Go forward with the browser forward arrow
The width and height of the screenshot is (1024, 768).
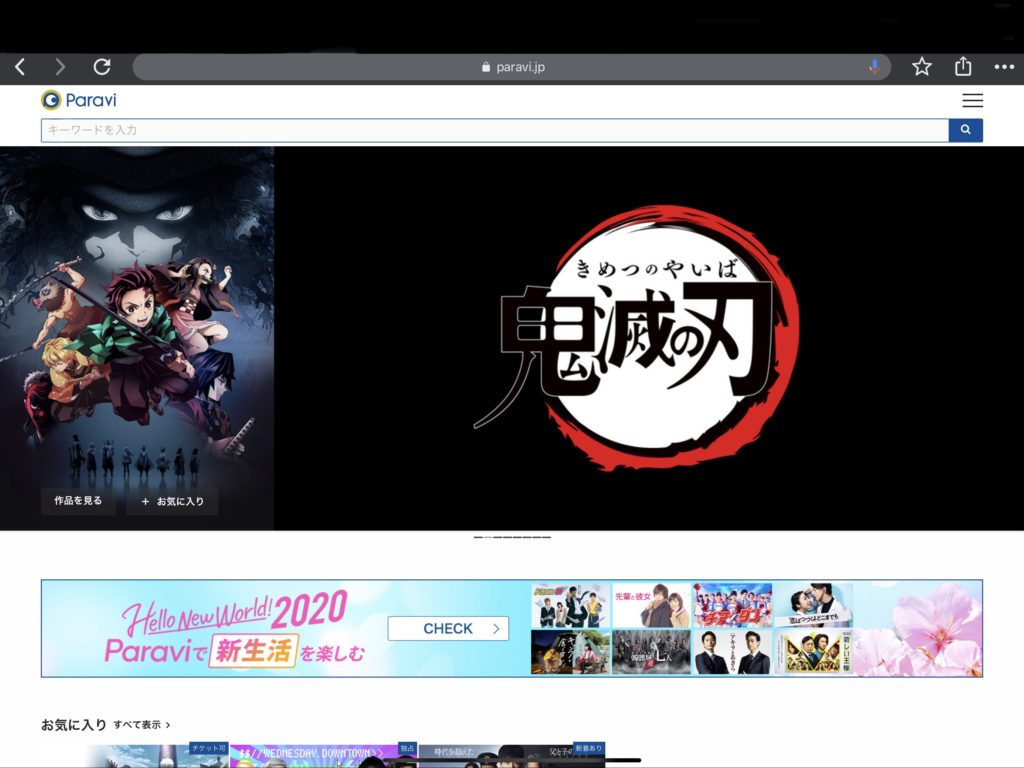60,67
